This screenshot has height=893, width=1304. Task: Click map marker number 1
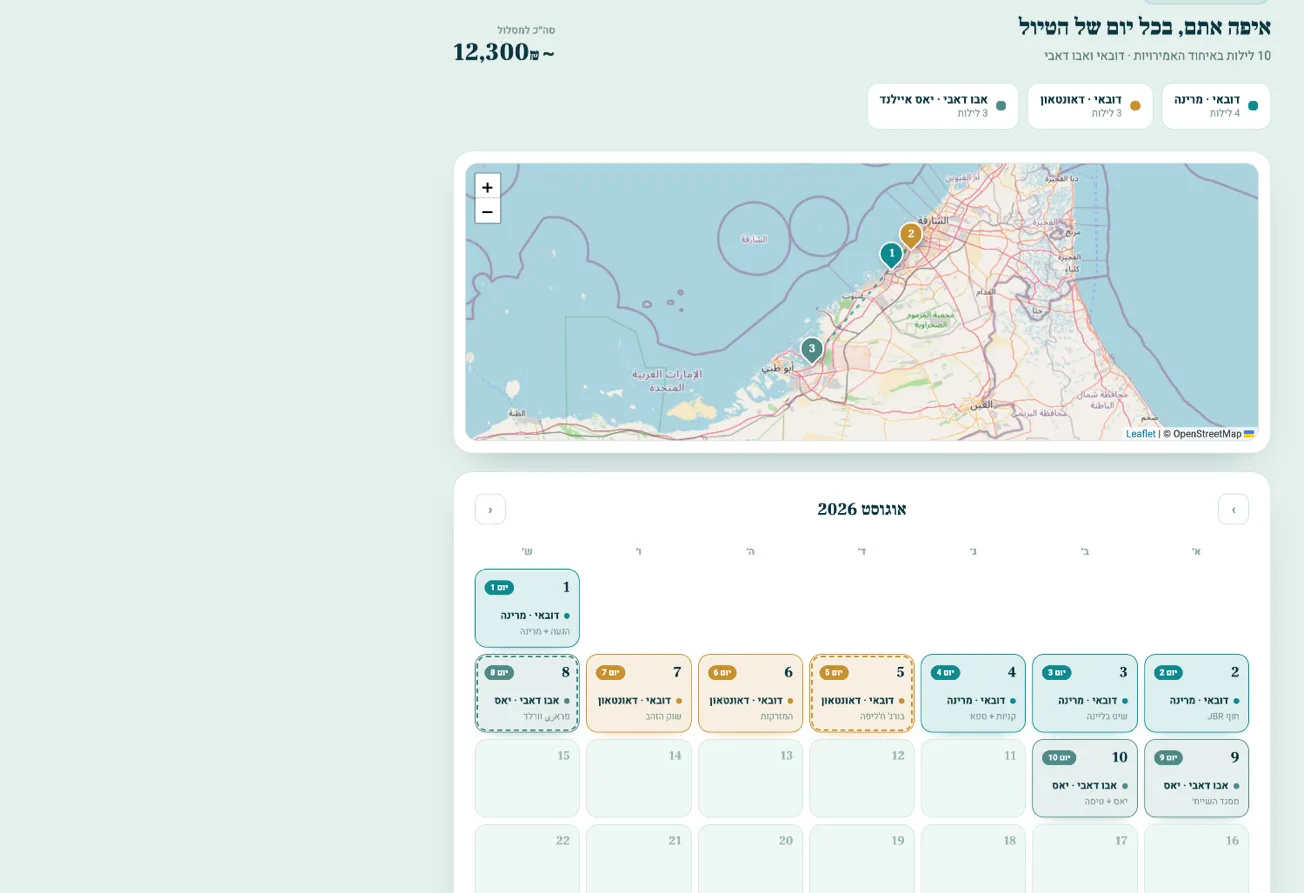point(891,255)
